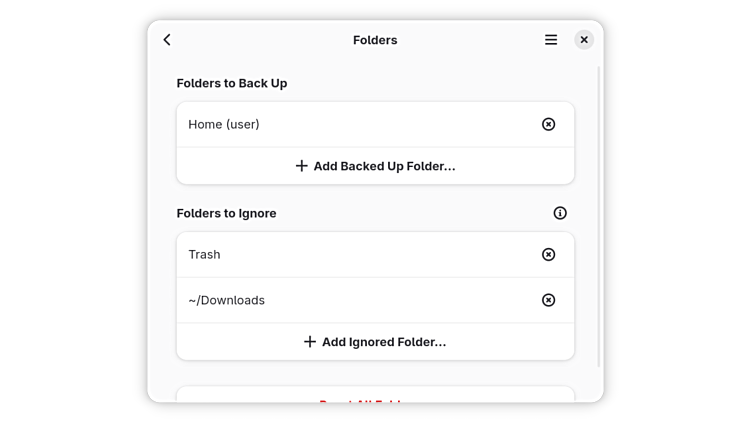Remove Trash from ignored folders
752x423 pixels.
548,254
